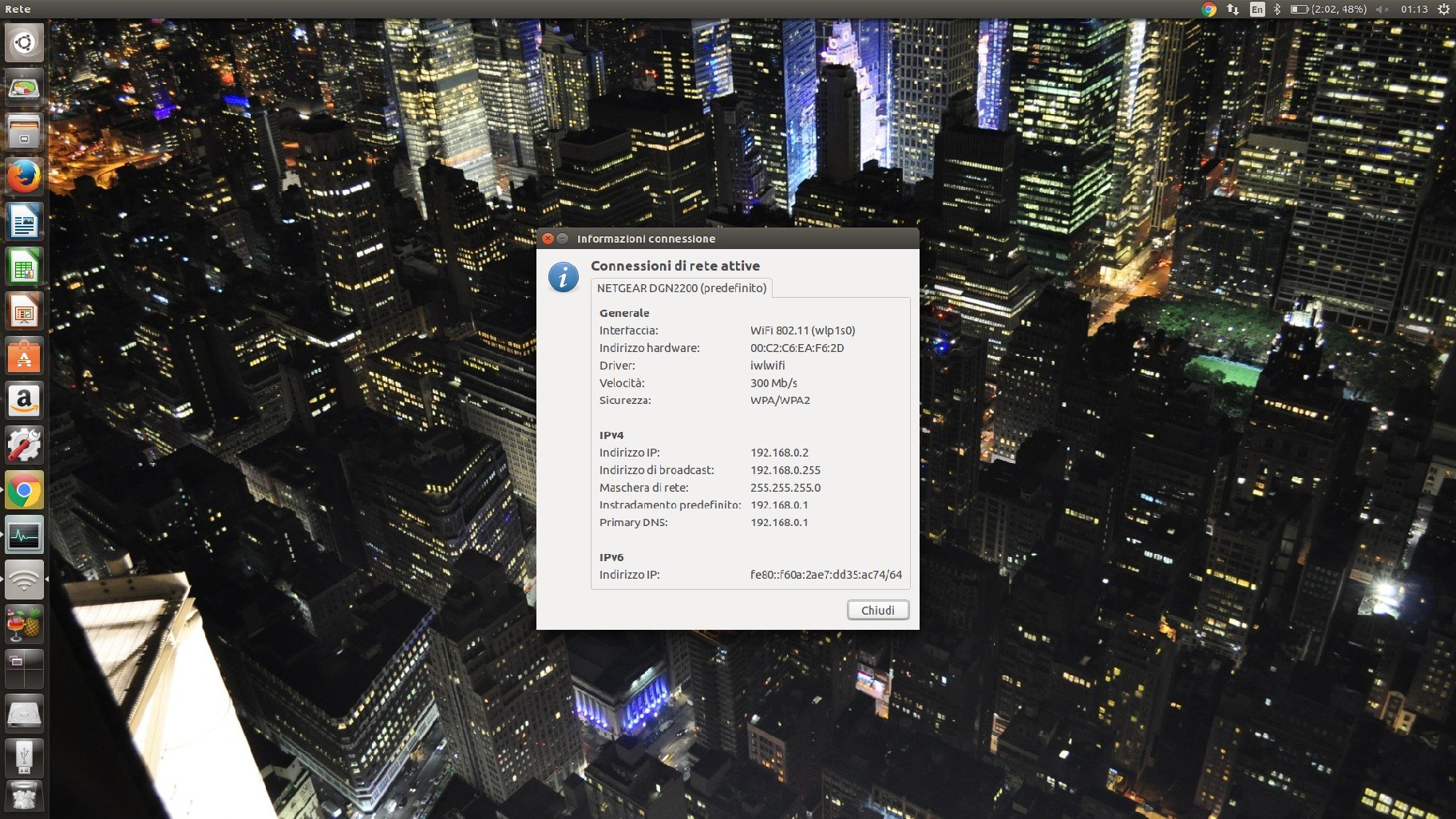The image size is (1456, 819).
Task: Click the Informazioni connessione window title
Action: click(646, 239)
